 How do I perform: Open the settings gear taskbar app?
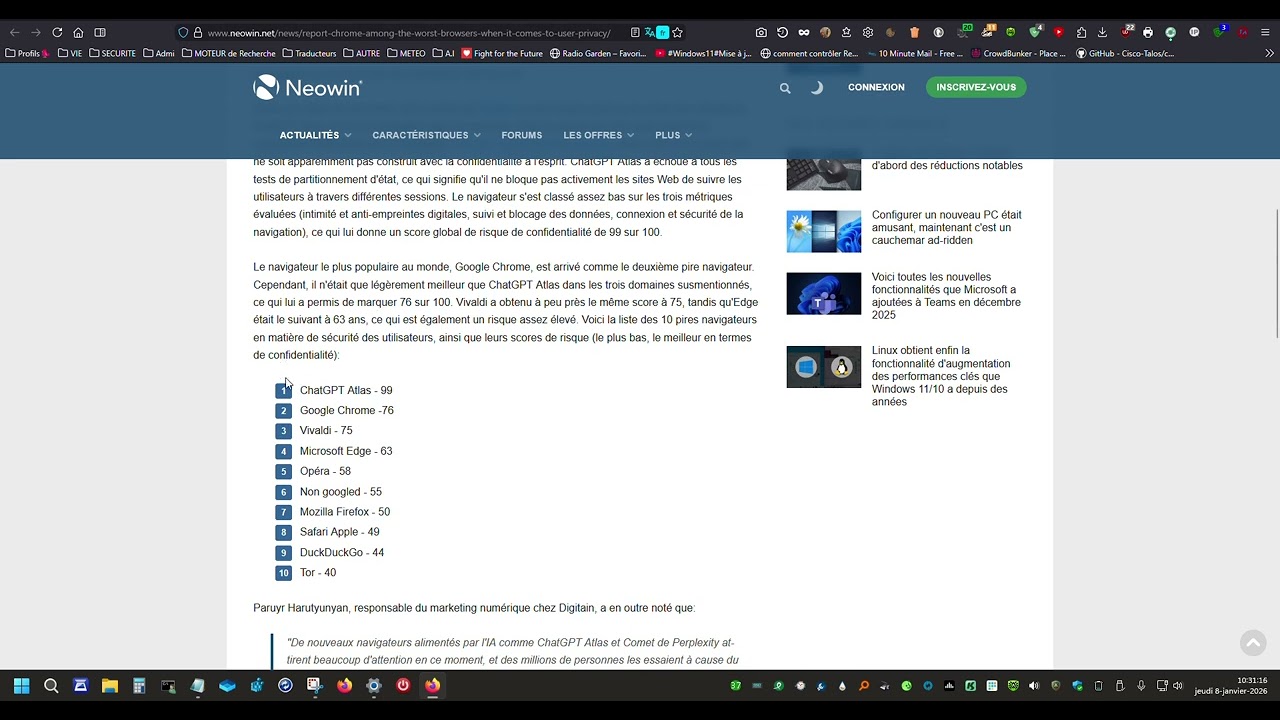pos(374,686)
